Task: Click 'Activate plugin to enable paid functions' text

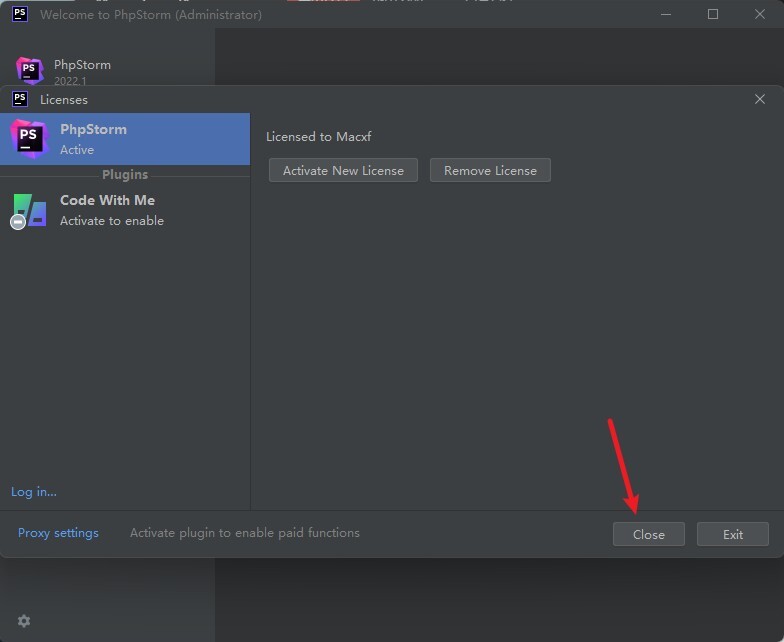Action: point(244,533)
